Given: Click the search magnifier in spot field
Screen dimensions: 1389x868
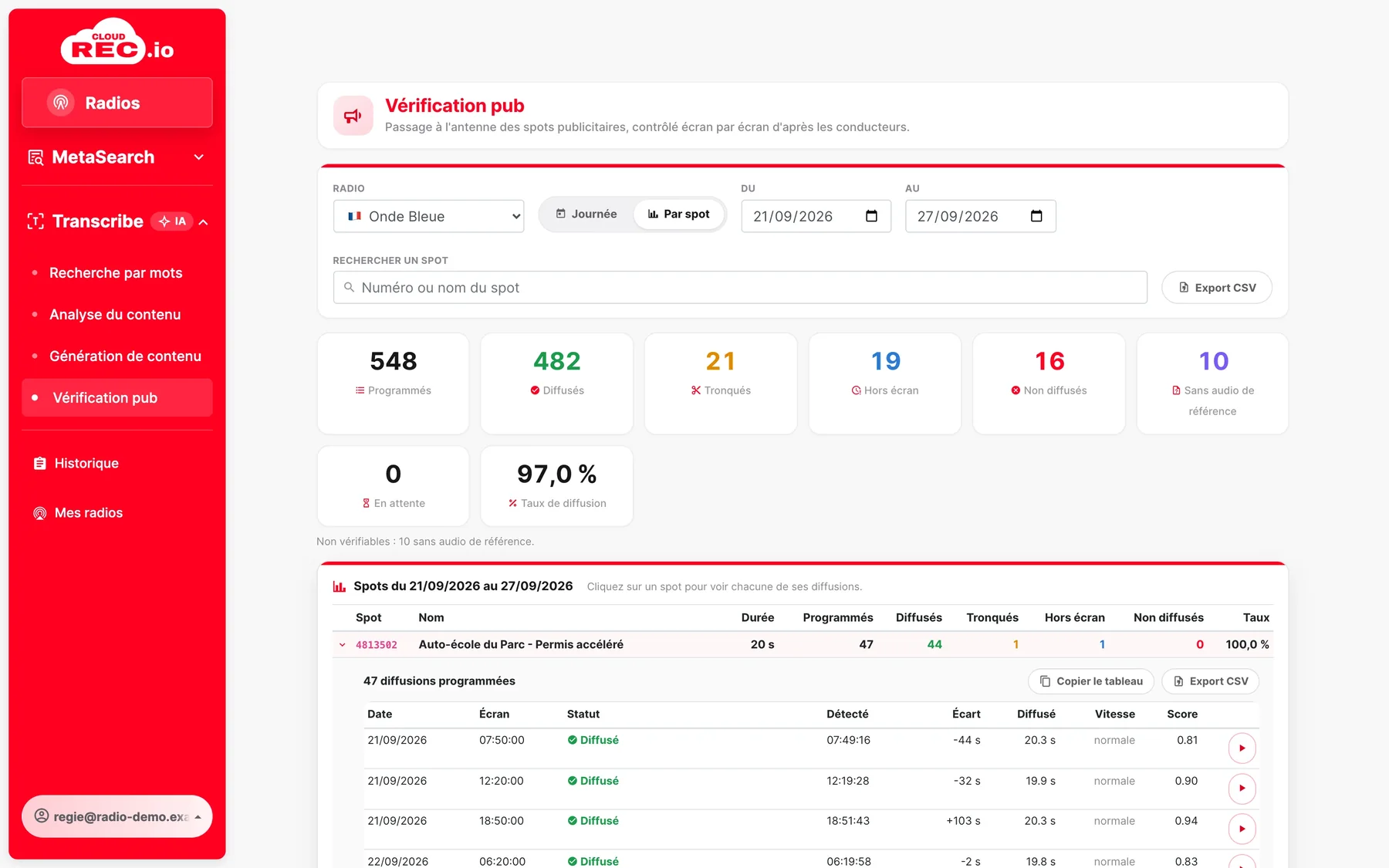Looking at the screenshot, I should tap(349, 287).
